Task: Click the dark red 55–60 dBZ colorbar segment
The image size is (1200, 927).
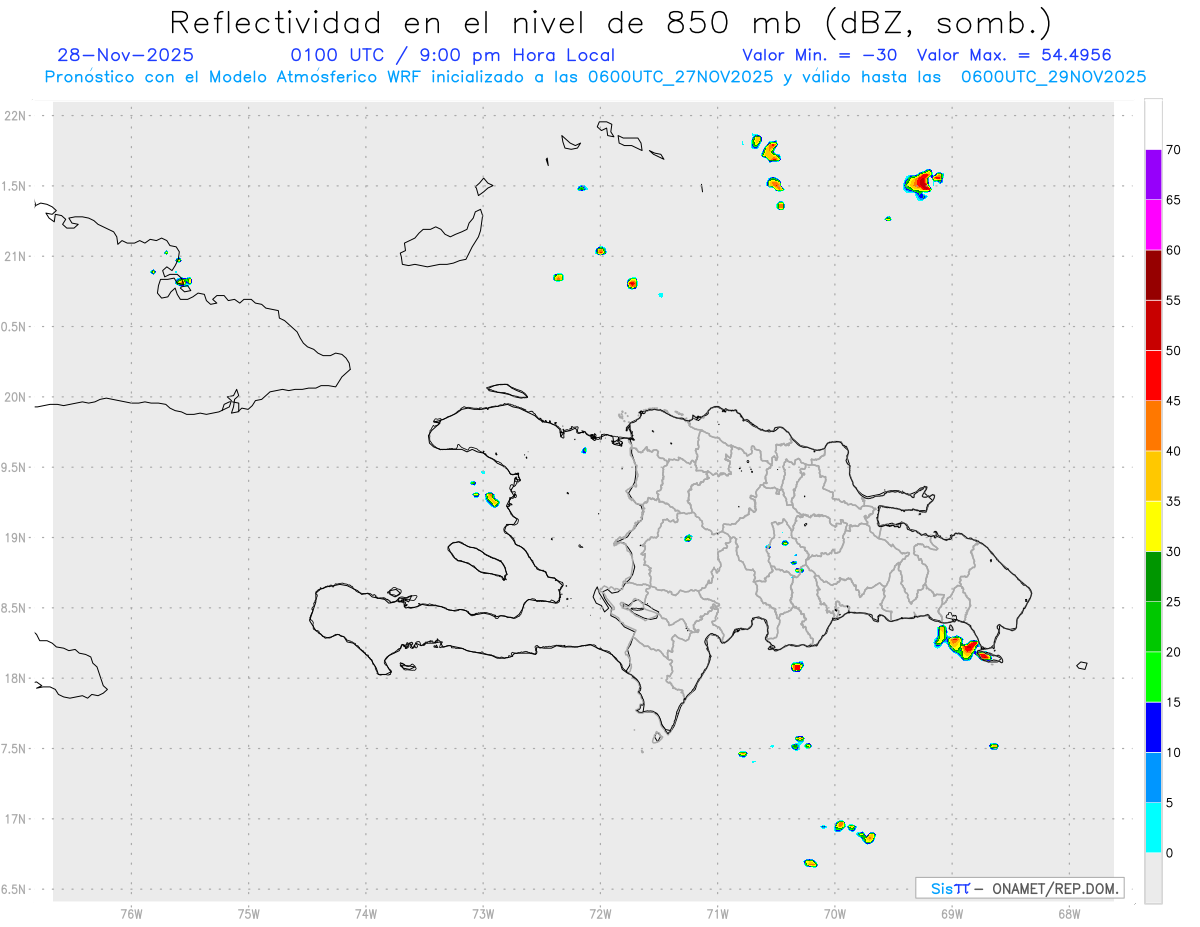Action: [1153, 275]
